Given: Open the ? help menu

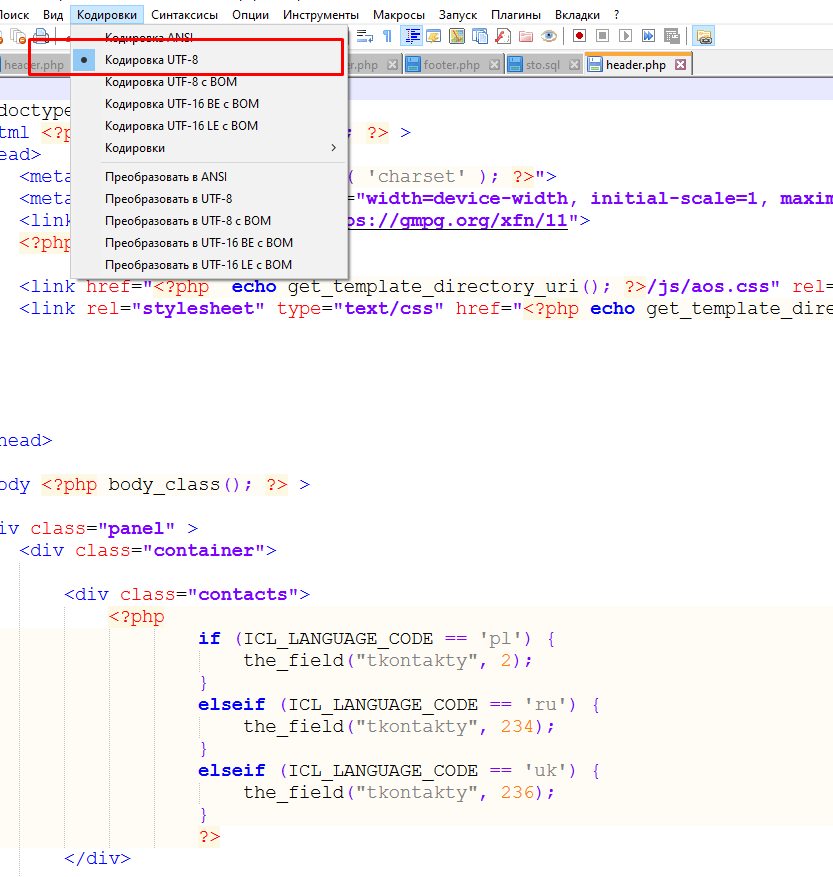Looking at the screenshot, I should coord(616,15).
